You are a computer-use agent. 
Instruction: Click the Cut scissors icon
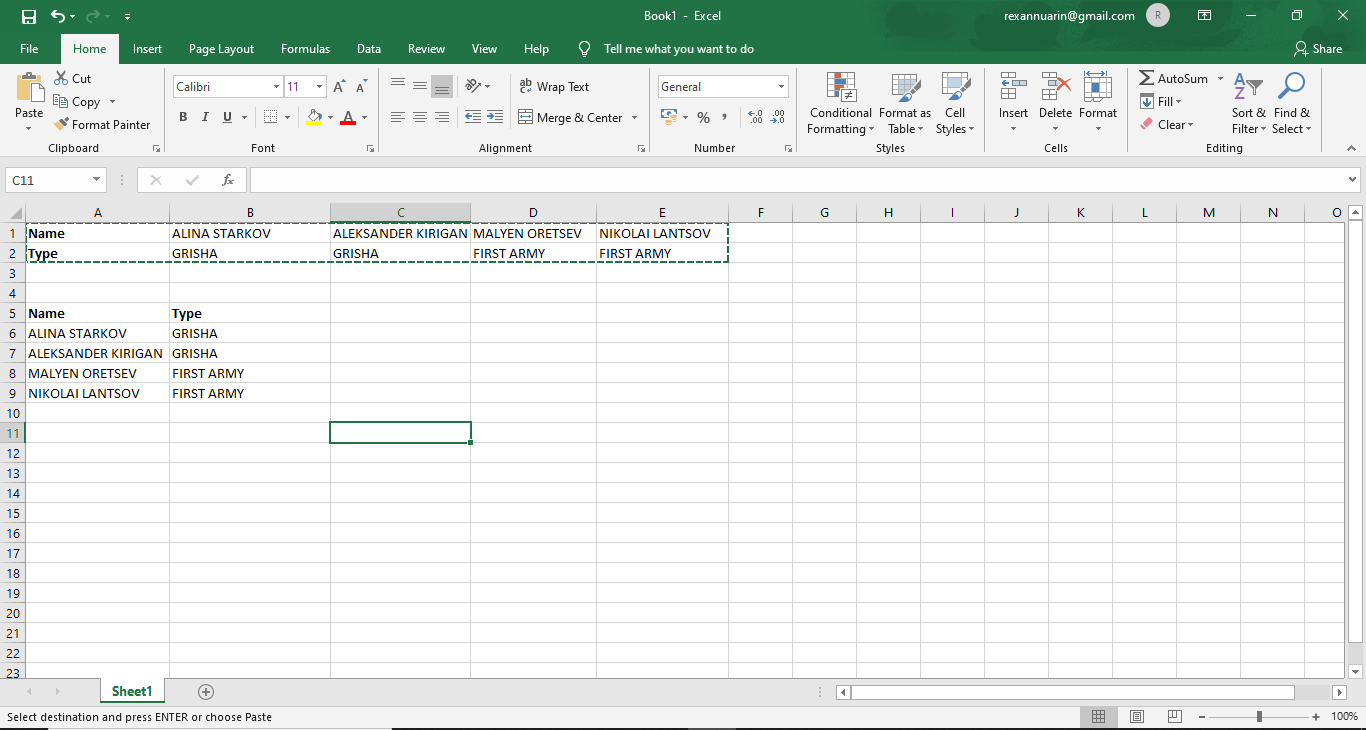[61, 78]
